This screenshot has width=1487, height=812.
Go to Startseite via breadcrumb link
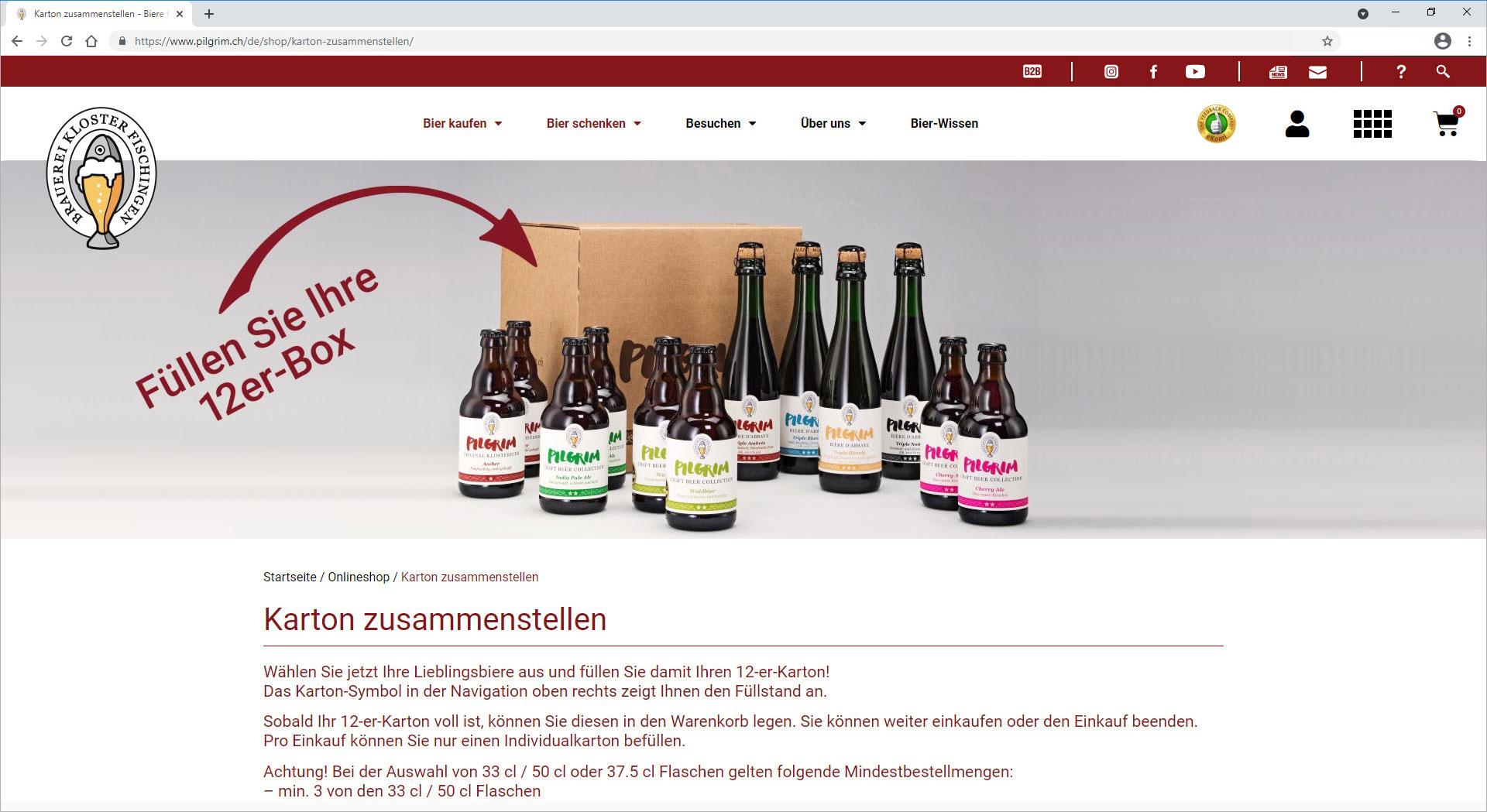point(290,577)
